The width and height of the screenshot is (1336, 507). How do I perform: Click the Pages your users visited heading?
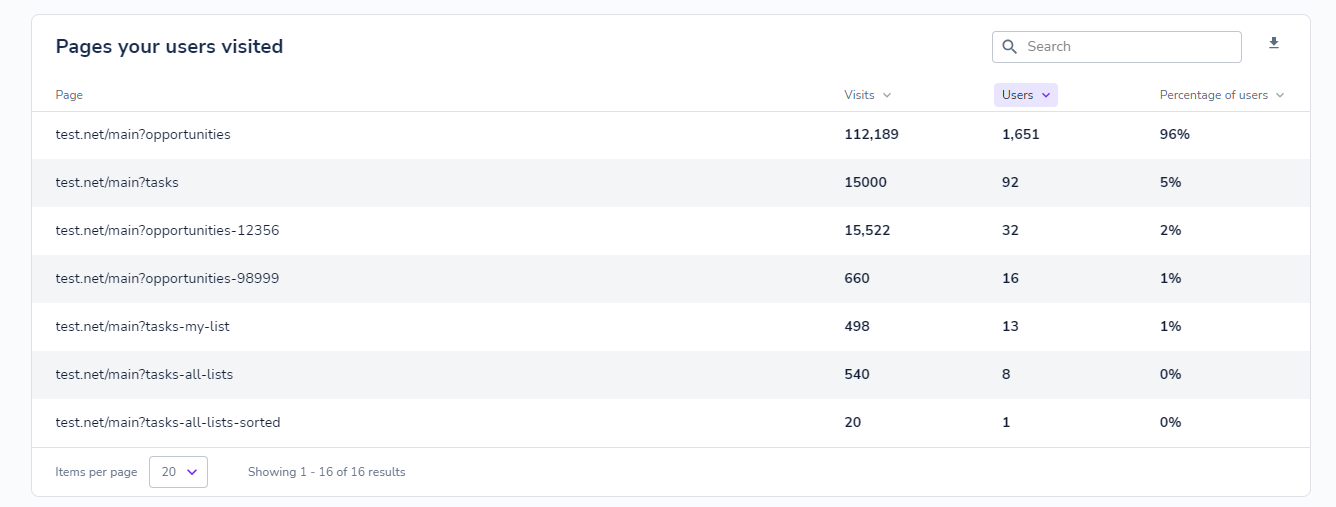pos(169,46)
